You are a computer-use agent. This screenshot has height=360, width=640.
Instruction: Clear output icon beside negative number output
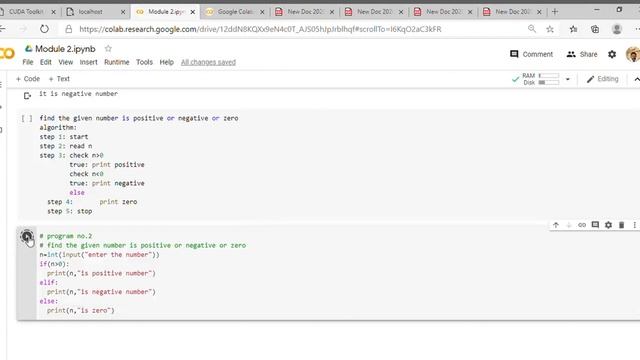click(27, 96)
